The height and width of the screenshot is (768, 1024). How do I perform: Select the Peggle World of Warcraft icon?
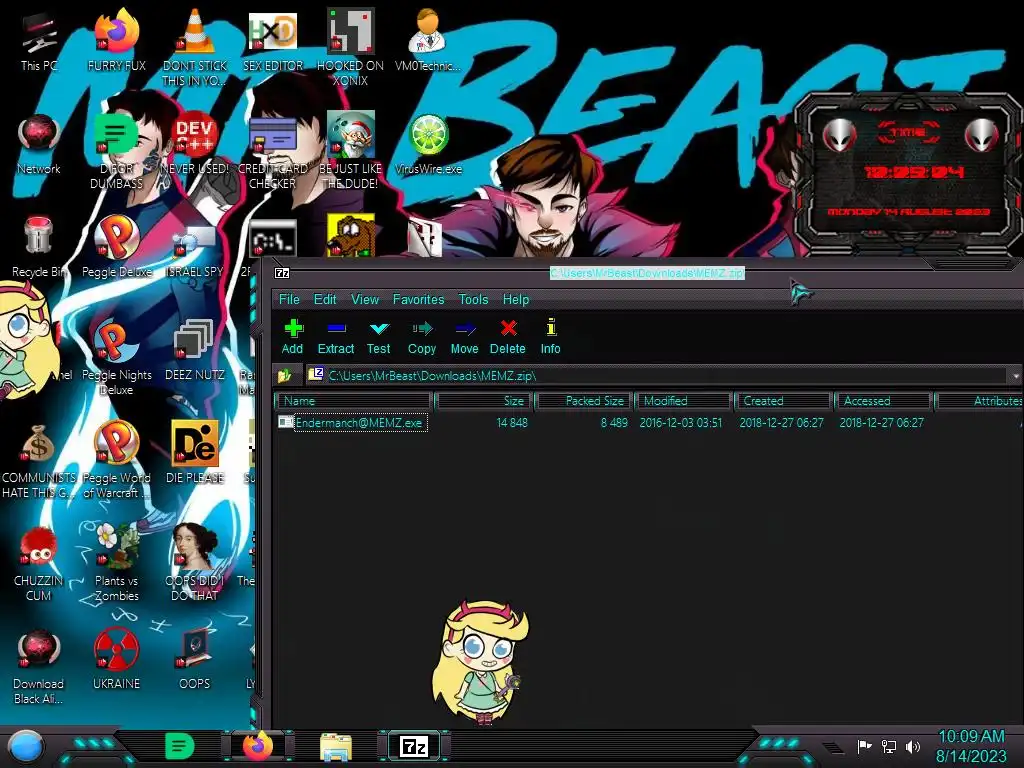[116, 461]
